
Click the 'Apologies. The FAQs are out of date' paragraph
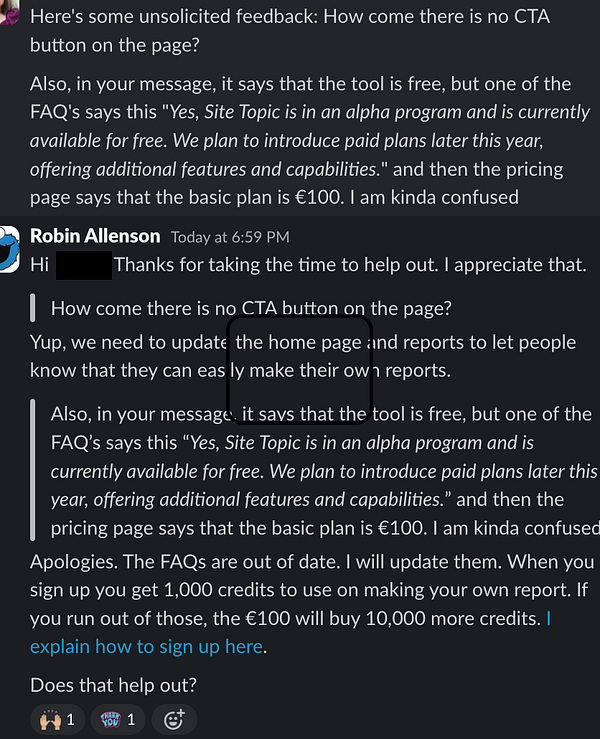pyautogui.click(x=312, y=604)
